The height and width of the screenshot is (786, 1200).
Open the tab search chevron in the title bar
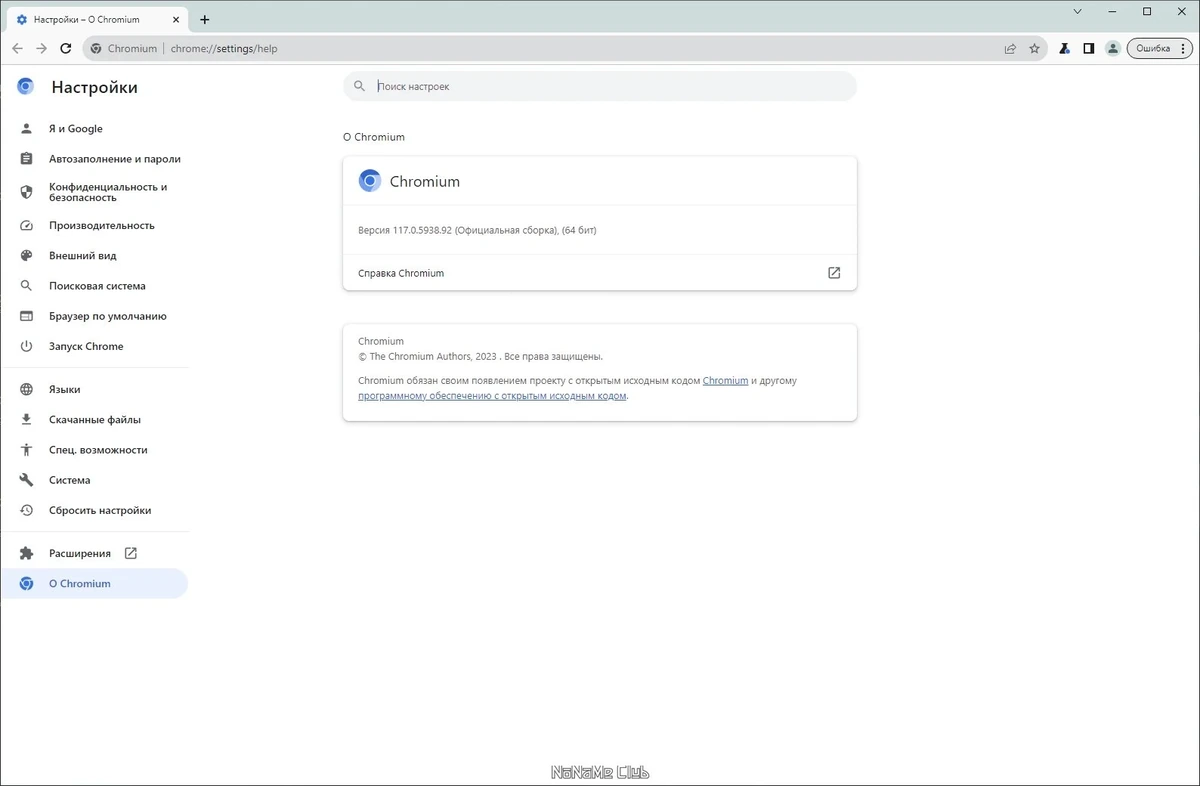click(1078, 12)
